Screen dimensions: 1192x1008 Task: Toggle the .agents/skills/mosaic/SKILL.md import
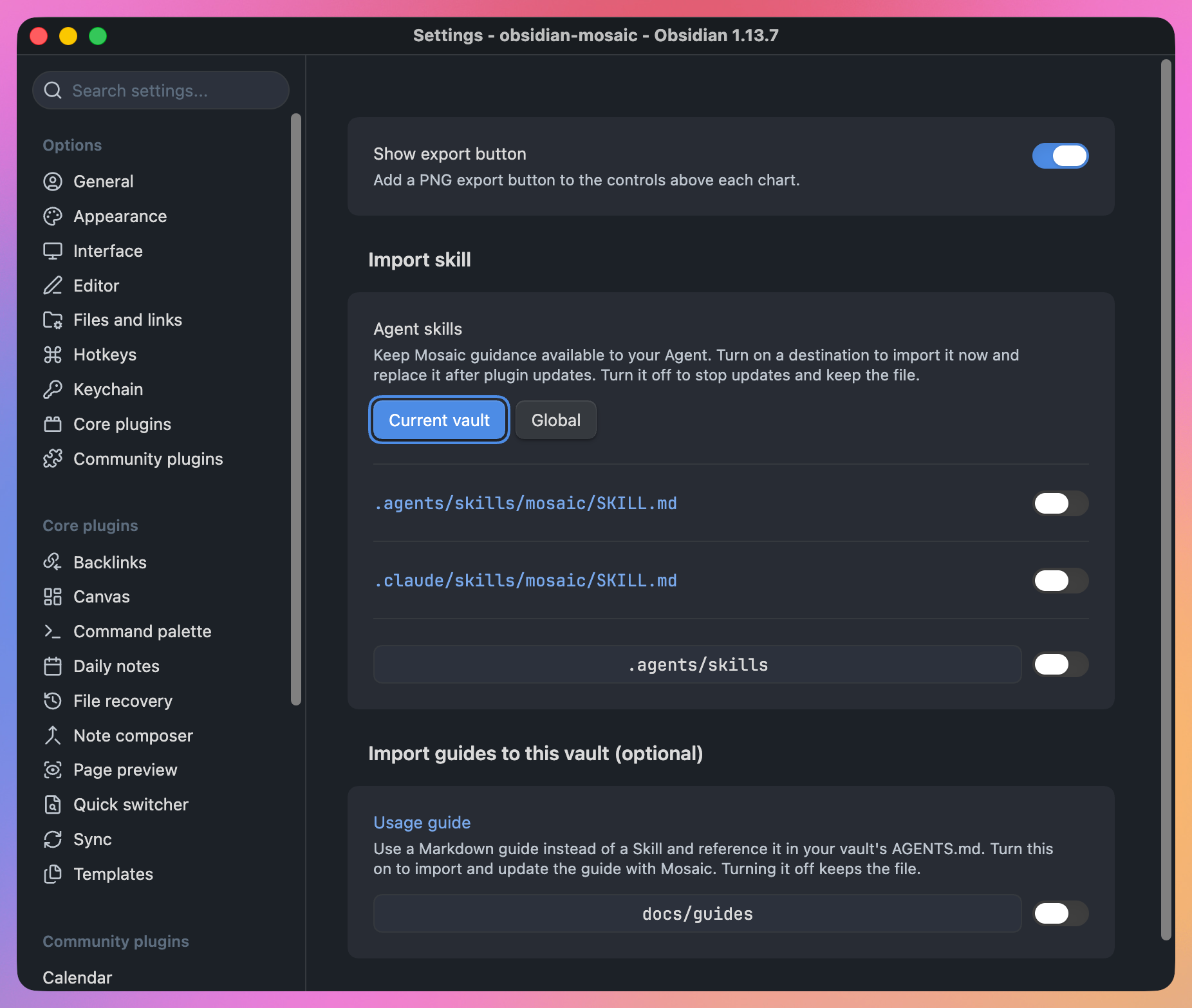pos(1060,503)
